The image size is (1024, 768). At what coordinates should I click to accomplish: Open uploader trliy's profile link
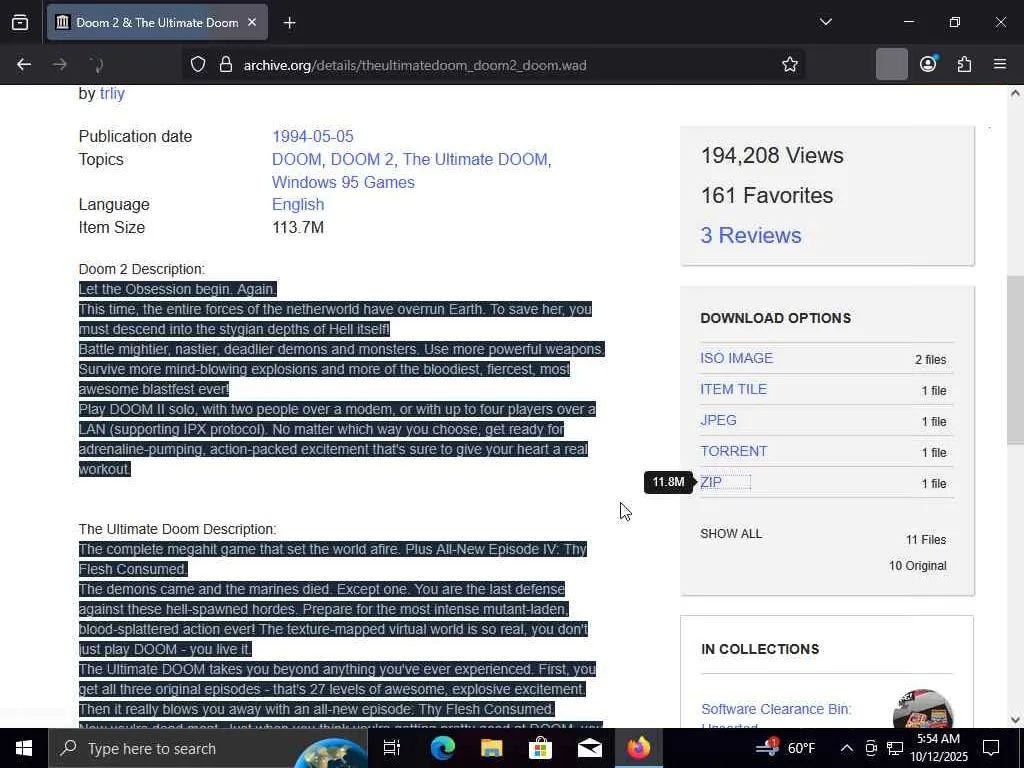click(x=112, y=93)
